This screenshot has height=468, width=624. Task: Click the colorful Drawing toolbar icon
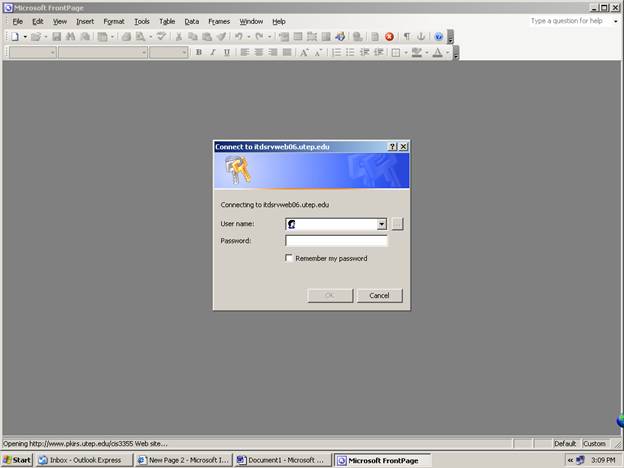340,37
